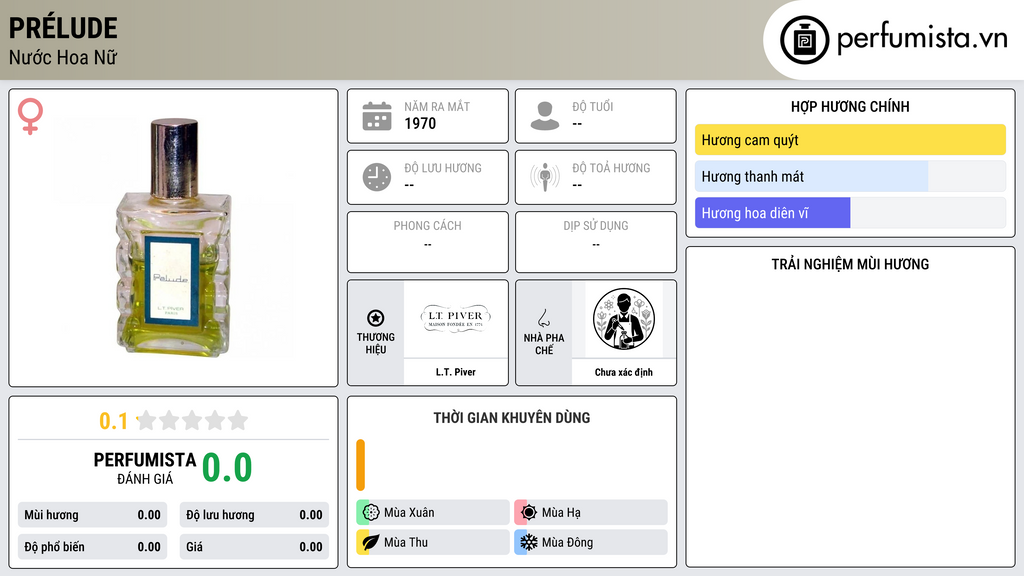The width and height of the screenshot is (1024, 576).
Task: Click the Trải nghiệm mùi hương heading
Action: tap(850, 264)
